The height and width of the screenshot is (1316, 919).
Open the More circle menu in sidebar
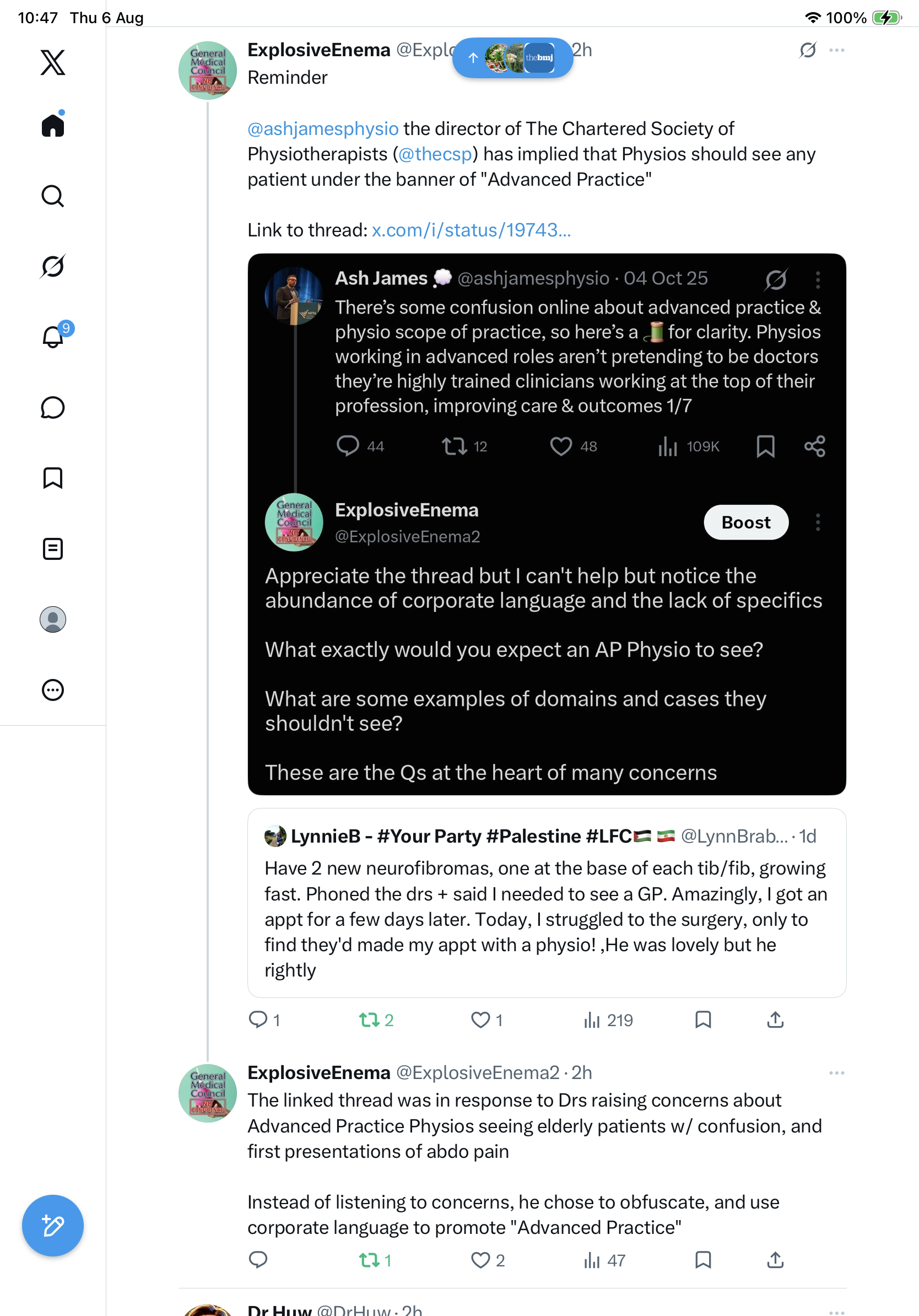coord(53,689)
